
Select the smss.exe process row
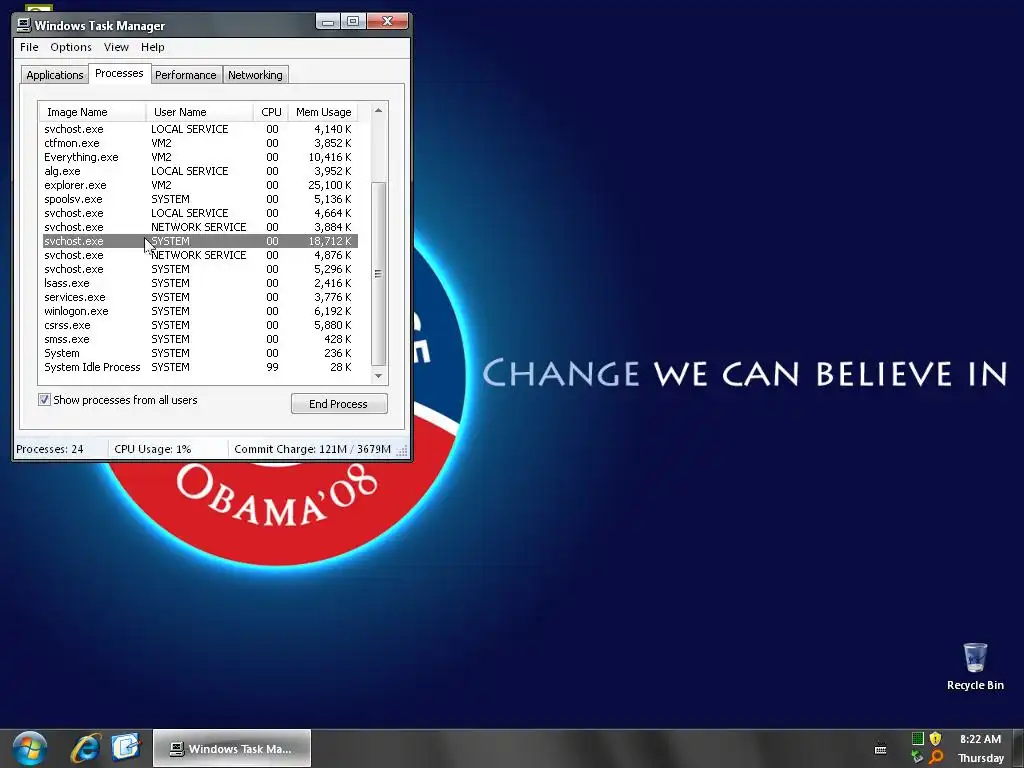[200, 340]
